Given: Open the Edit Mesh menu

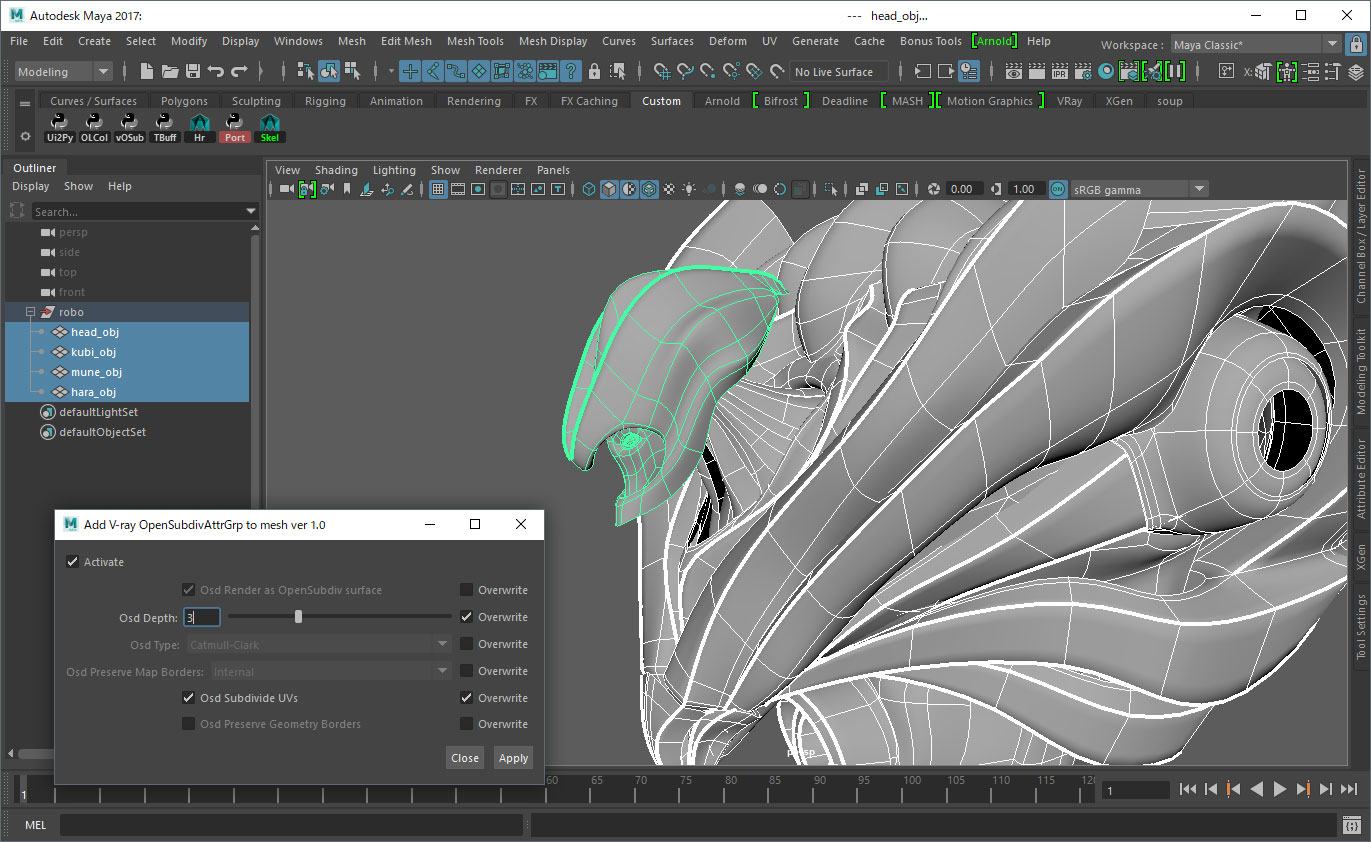Looking at the screenshot, I should [406, 41].
